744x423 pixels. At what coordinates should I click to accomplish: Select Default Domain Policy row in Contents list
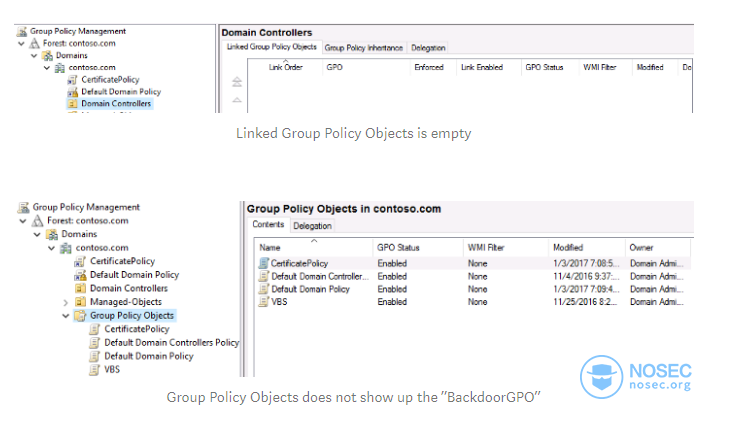pos(473,289)
